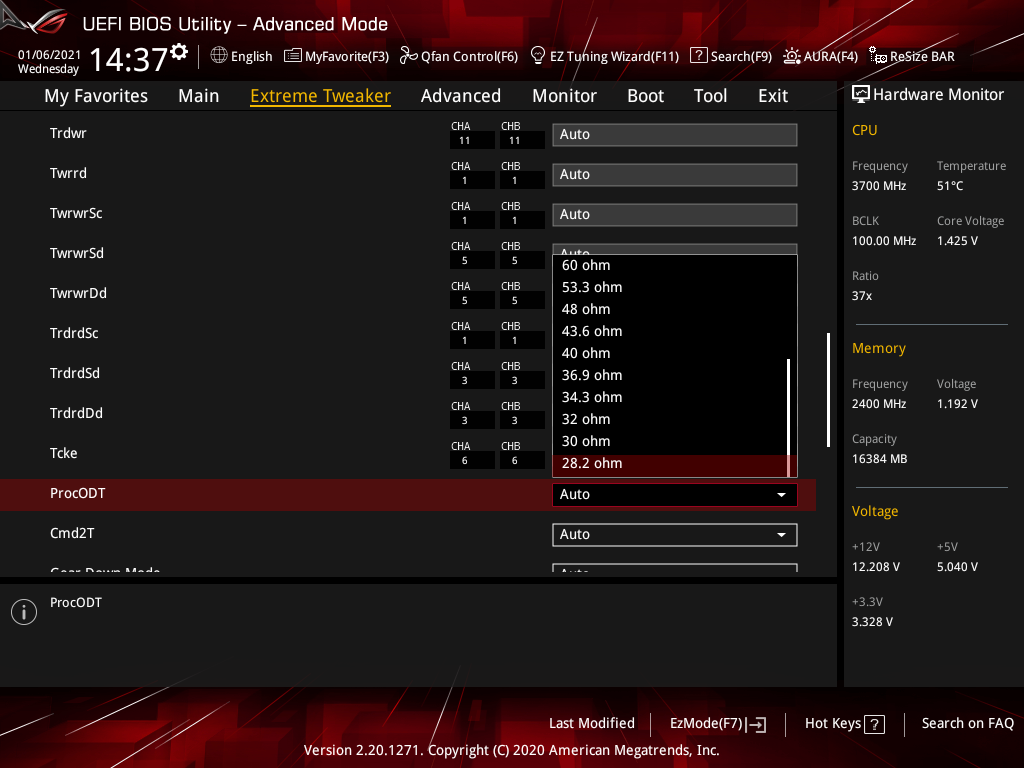
Task: Open the Advanced tab
Action: pyautogui.click(x=460, y=96)
